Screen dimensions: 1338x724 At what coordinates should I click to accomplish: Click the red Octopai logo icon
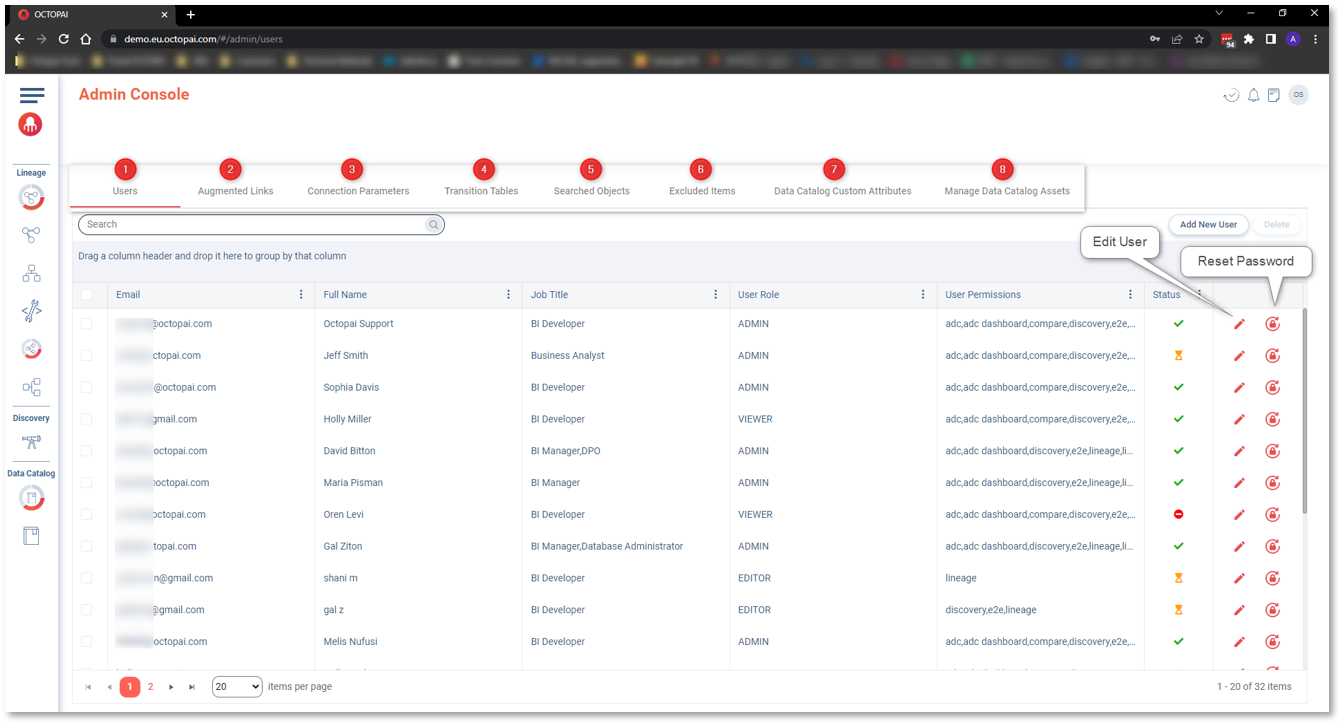click(31, 125)
